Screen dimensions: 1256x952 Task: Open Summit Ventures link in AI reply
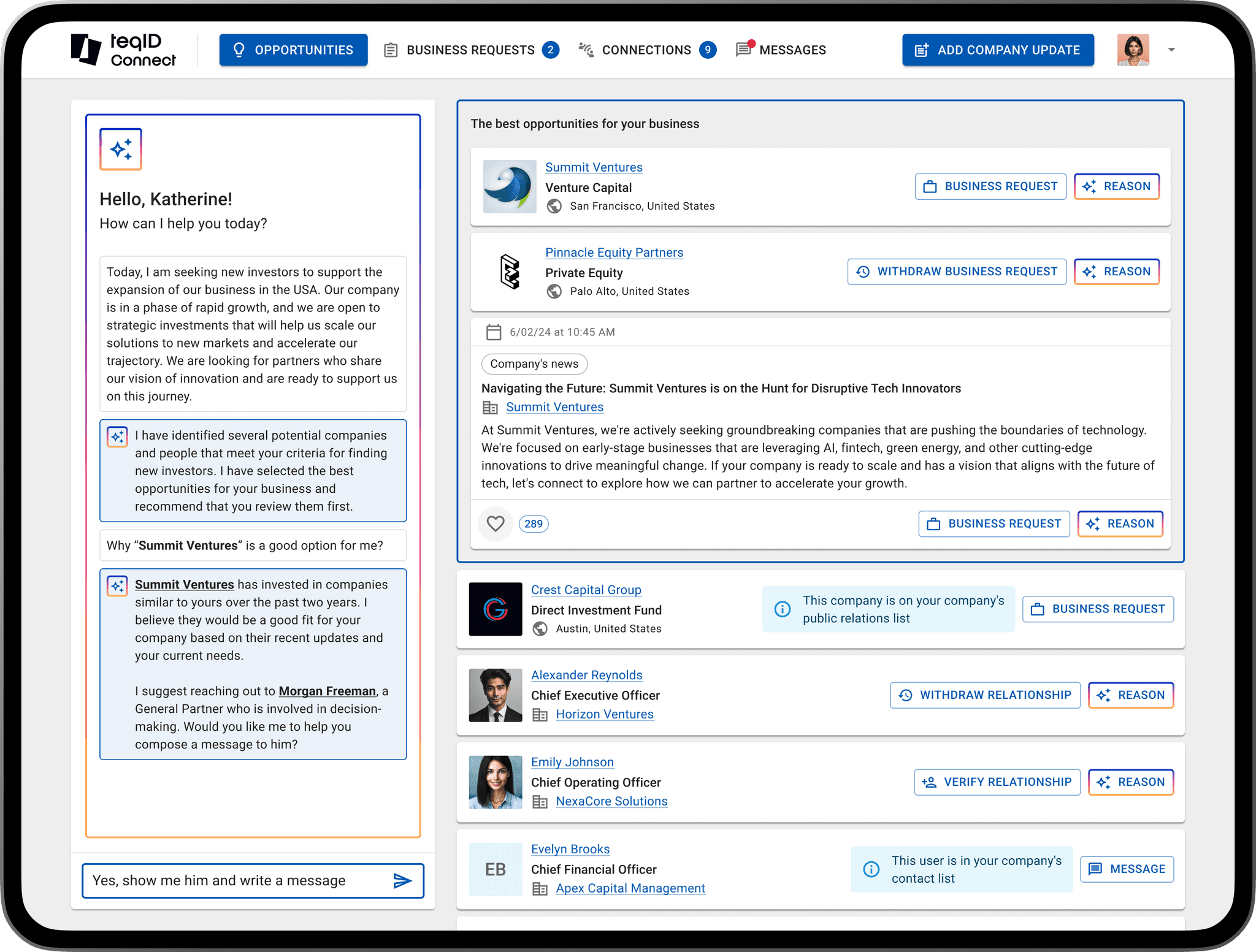coord(185,585)
